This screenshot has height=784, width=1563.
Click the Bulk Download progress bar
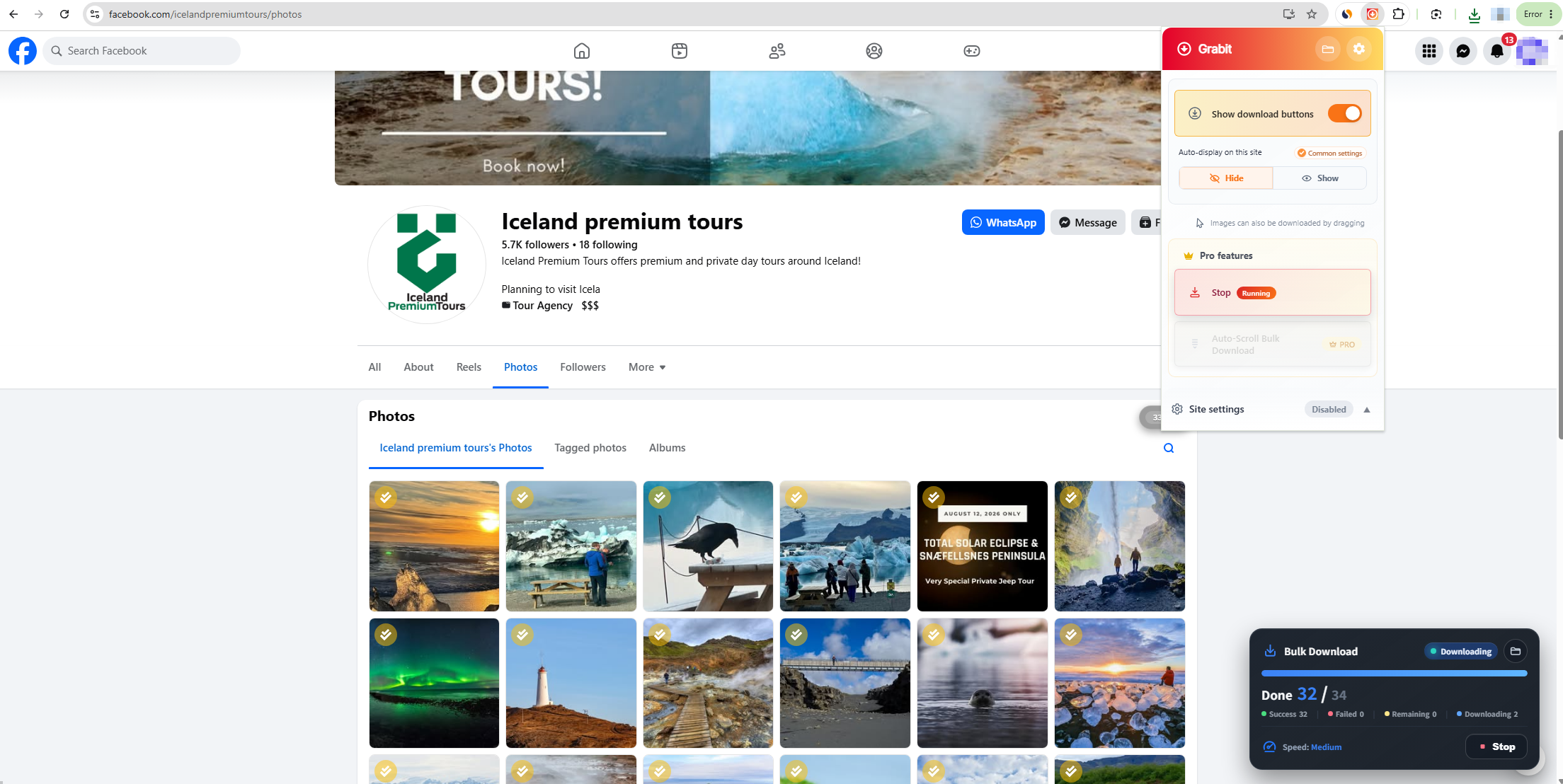click(x=1394, y=674)
